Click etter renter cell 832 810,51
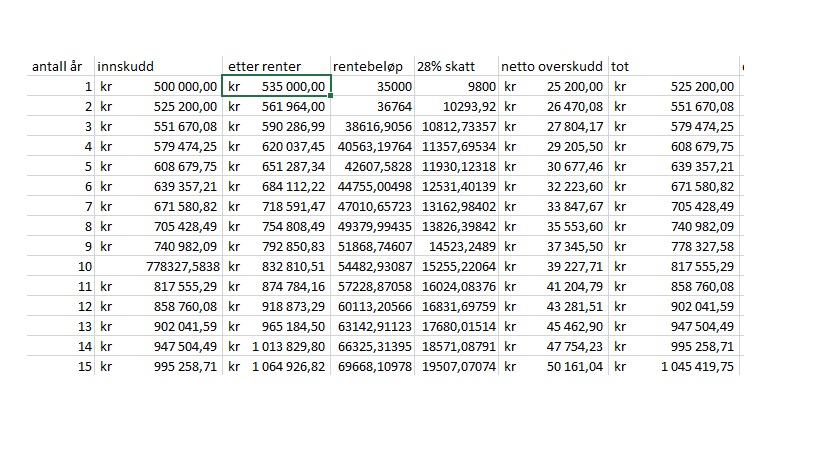The width and height of the screenshot is (819, 460). click(276, 266)
